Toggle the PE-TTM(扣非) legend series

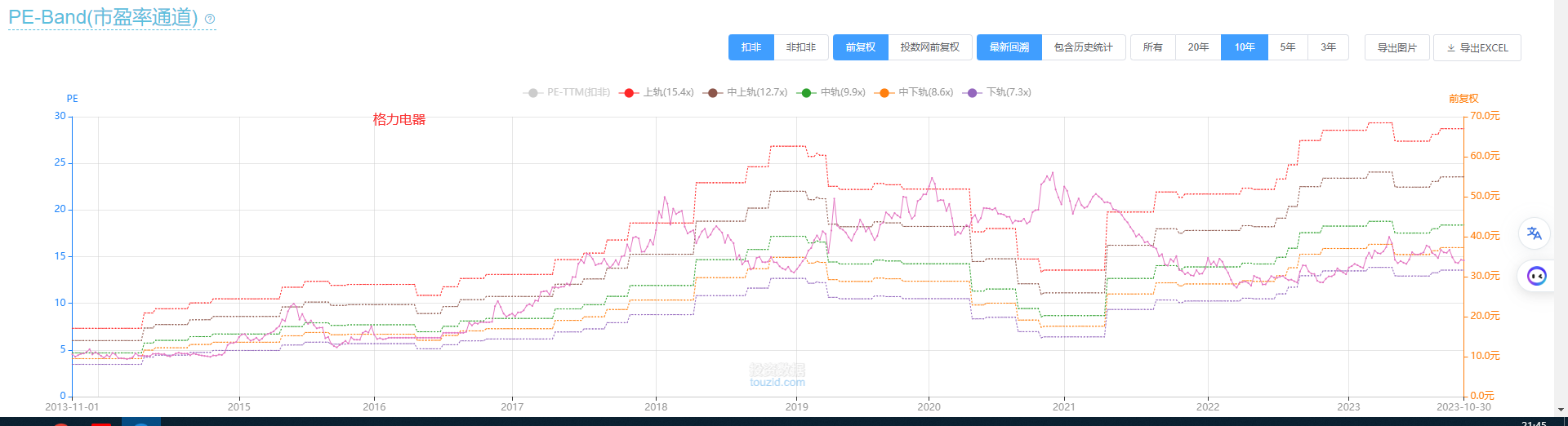pyautogui.click(x=568, y=92)
